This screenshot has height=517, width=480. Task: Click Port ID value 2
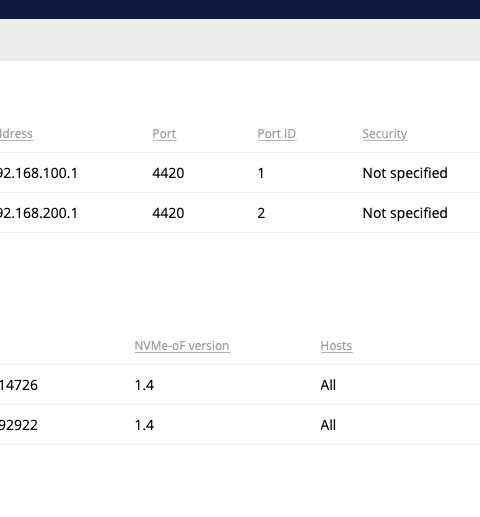coord(261,213)
